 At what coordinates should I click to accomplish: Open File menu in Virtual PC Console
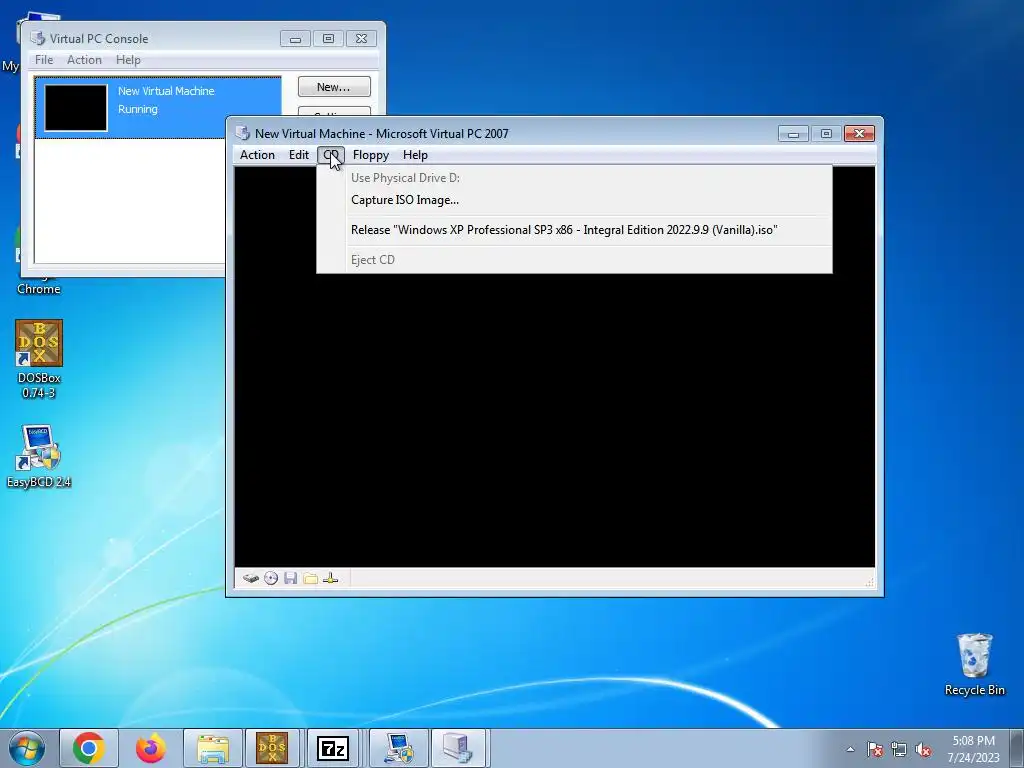(x=44, y=59)
